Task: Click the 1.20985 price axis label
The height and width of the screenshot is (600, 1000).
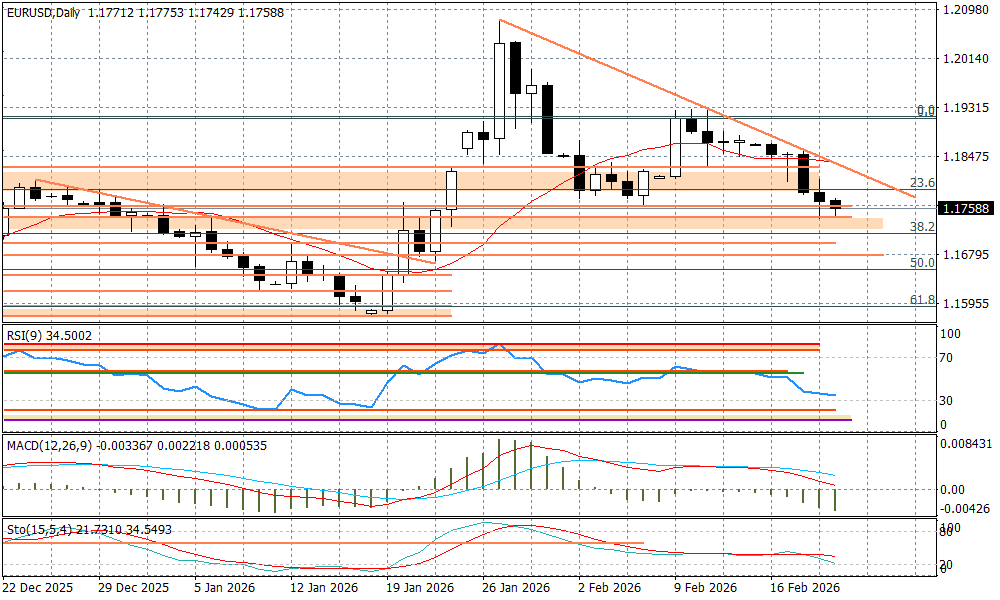Action: (965, 10)
